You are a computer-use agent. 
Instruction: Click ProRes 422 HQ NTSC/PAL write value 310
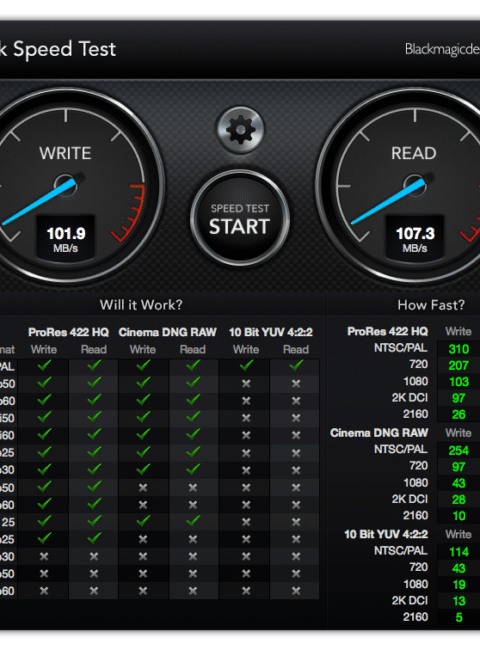tap(458, 349)
